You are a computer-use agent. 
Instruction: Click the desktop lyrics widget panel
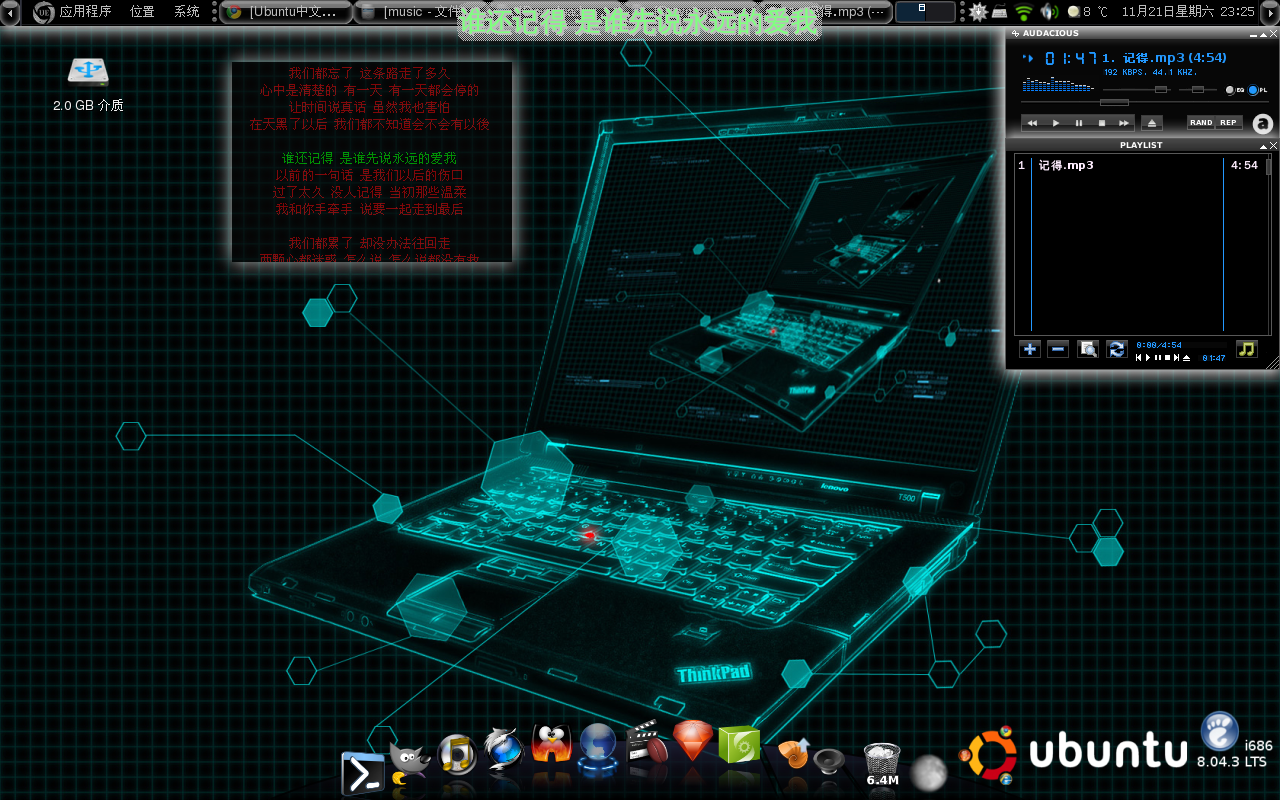point(372,162)
